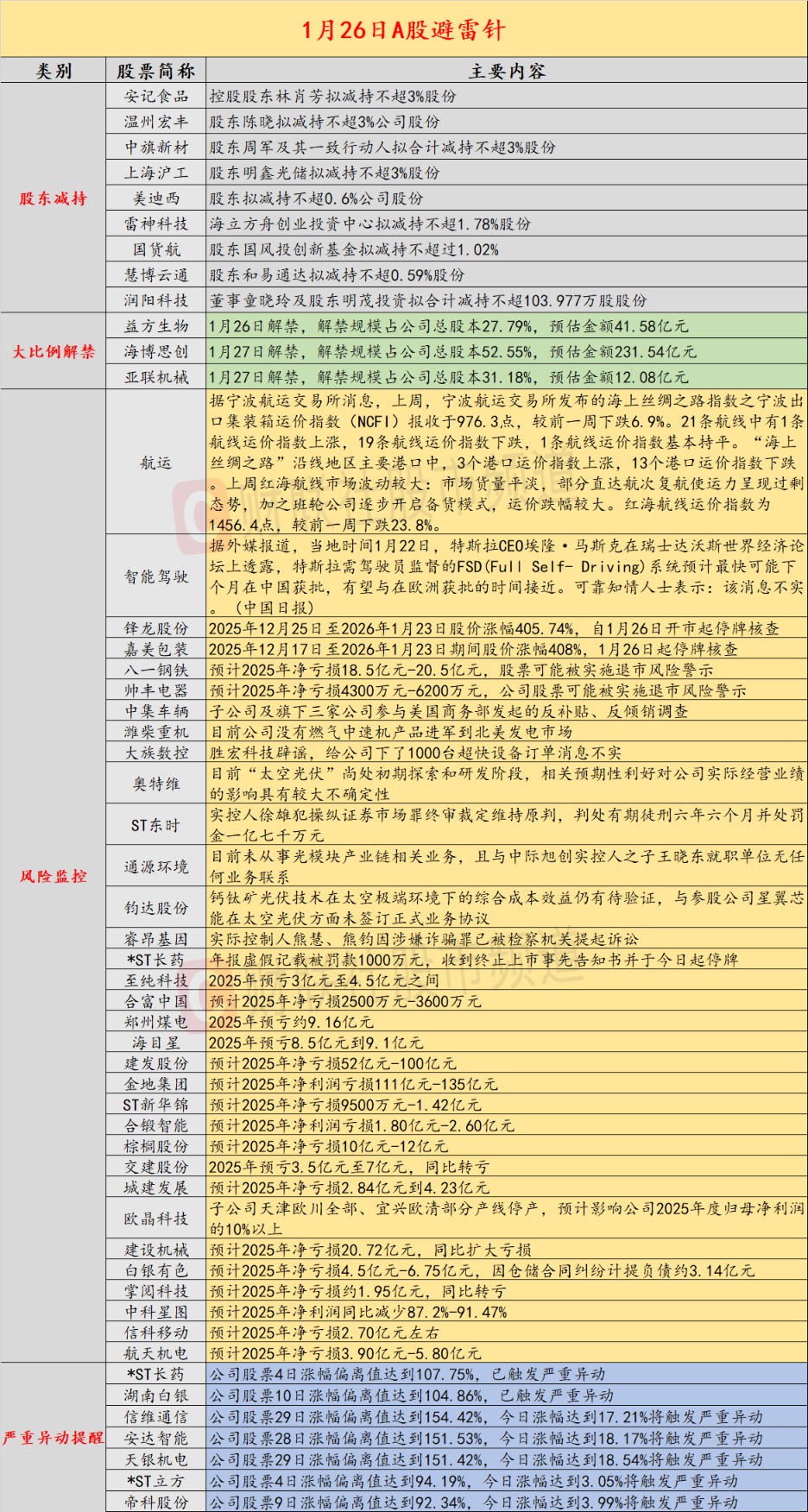This screenshot has width=808, height=1512.
Task: Select the 海博思创 stock name cell
Action: [x=155, y=351]
